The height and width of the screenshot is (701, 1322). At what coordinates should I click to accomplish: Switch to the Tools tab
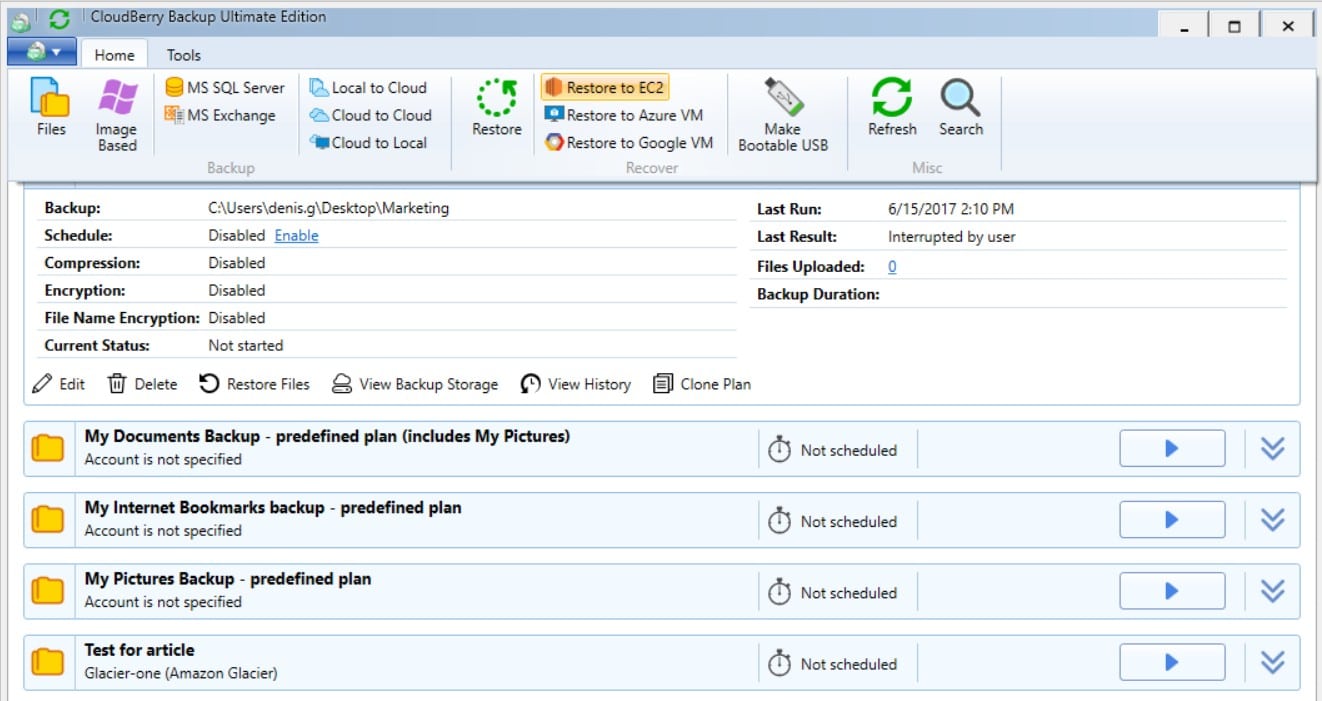(x=183, y=54)
